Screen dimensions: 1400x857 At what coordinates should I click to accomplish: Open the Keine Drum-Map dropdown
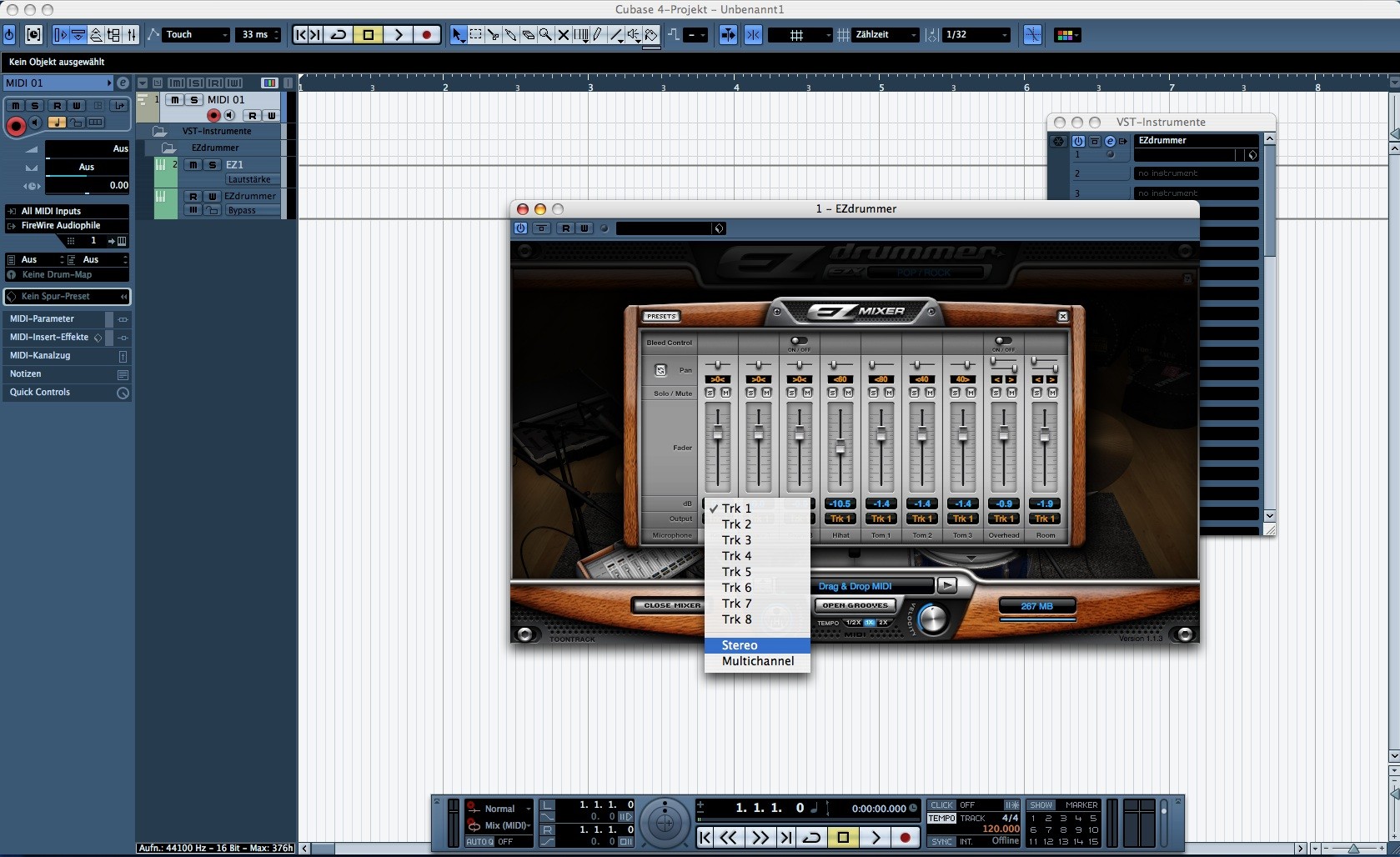[67, 275]
